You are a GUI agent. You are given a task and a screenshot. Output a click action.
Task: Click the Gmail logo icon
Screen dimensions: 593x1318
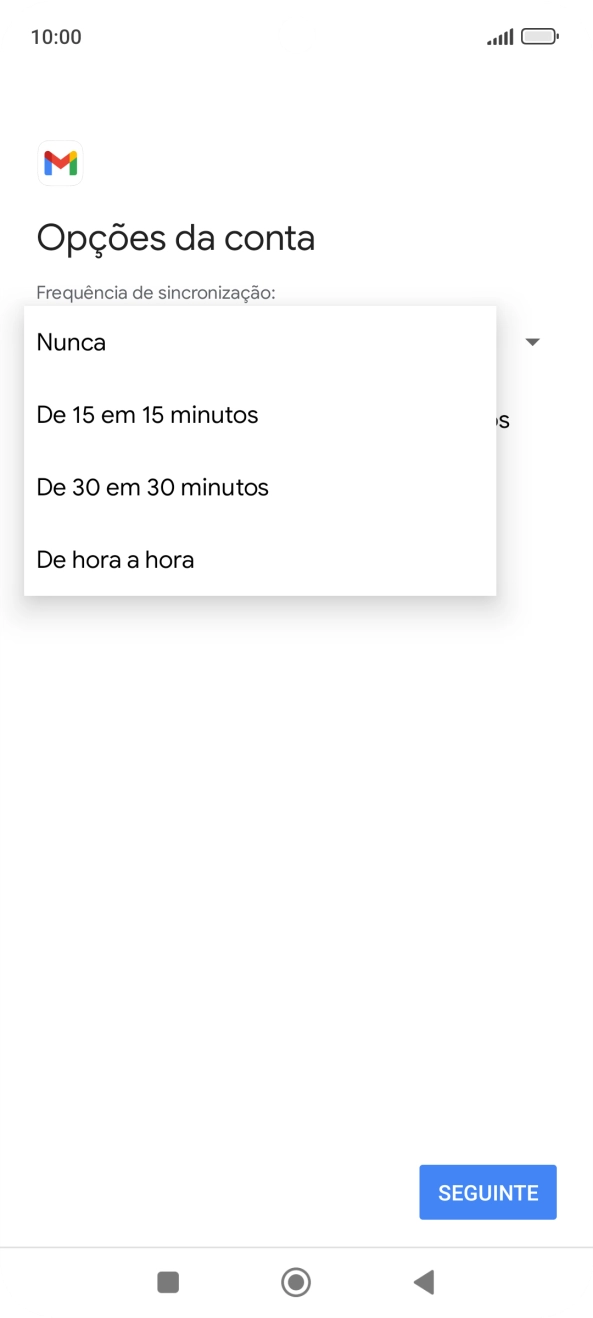coord(60,163)
